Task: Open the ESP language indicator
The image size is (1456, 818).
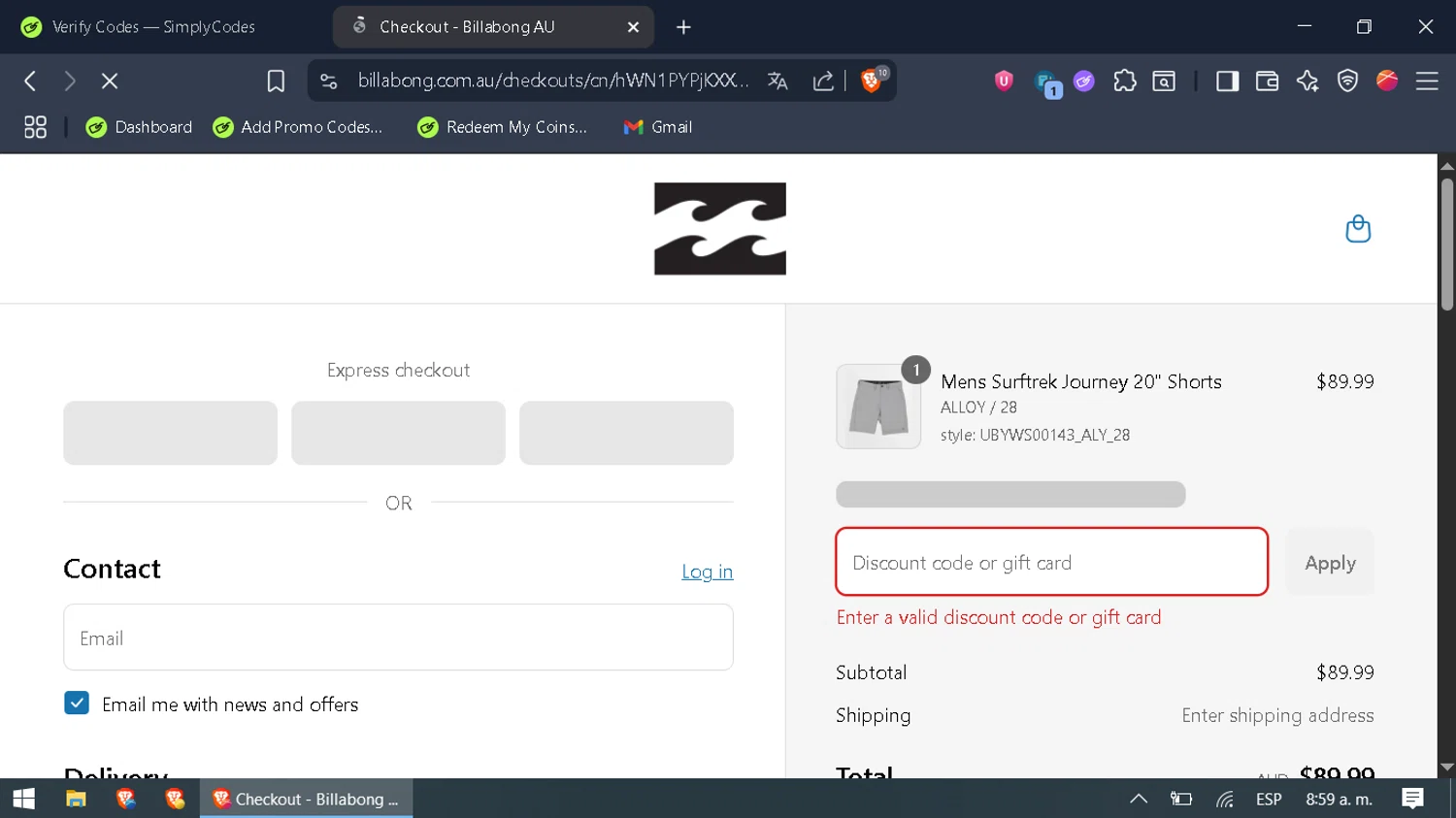Action: click(x=1269, y=800)
